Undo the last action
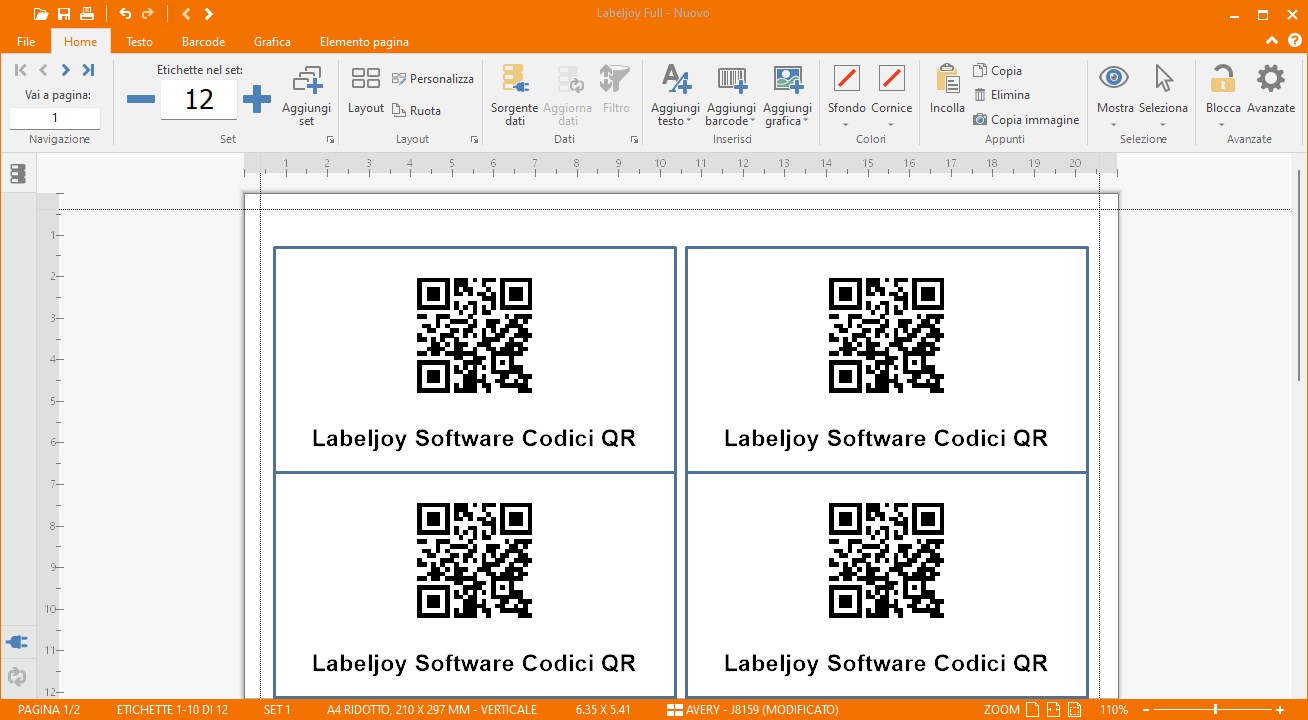The width and height of the screenshot is (1308, 720). click(125, 14)
